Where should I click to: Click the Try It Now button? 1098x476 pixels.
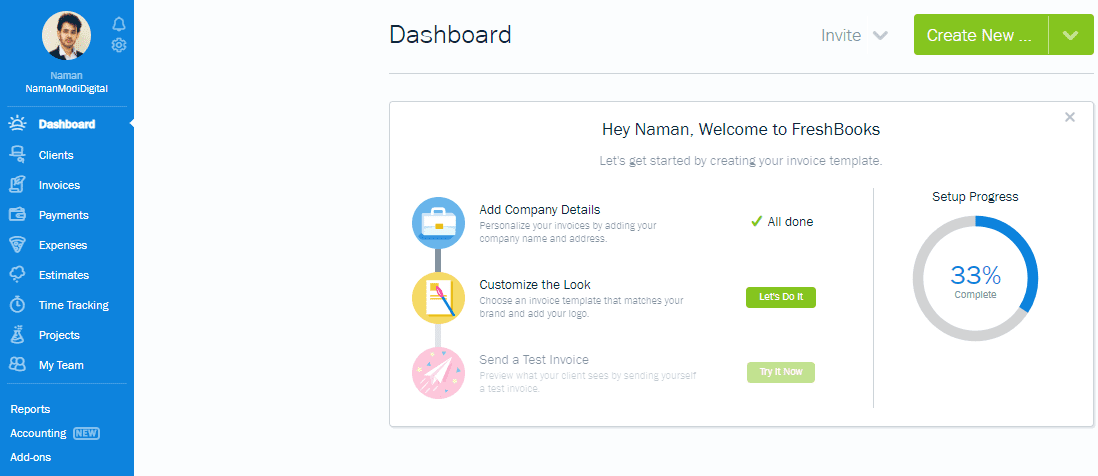click(x=781, y=372)
